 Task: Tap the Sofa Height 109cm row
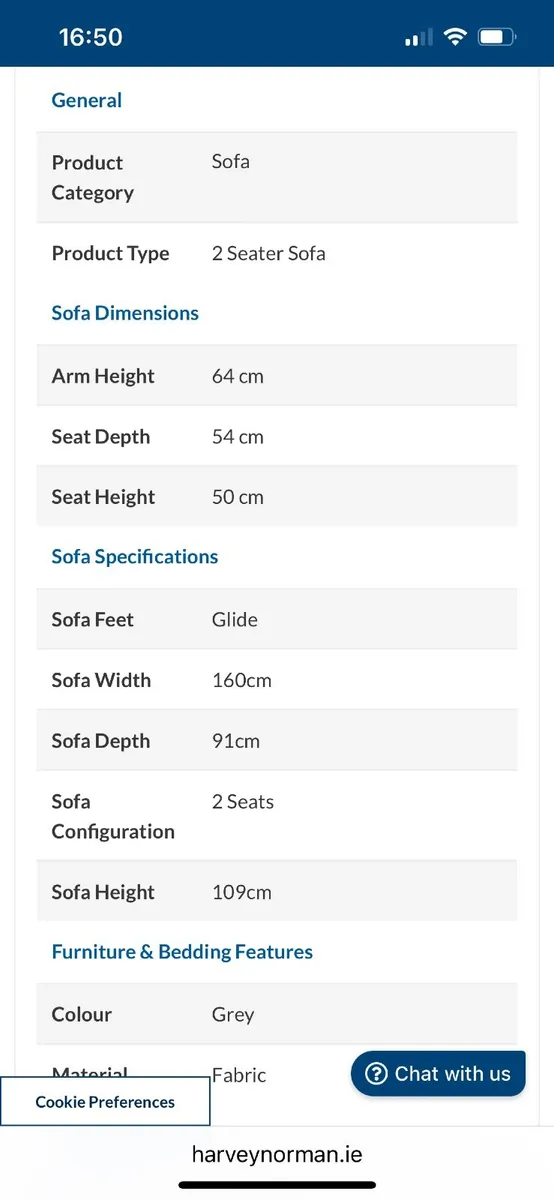(277, 892)
